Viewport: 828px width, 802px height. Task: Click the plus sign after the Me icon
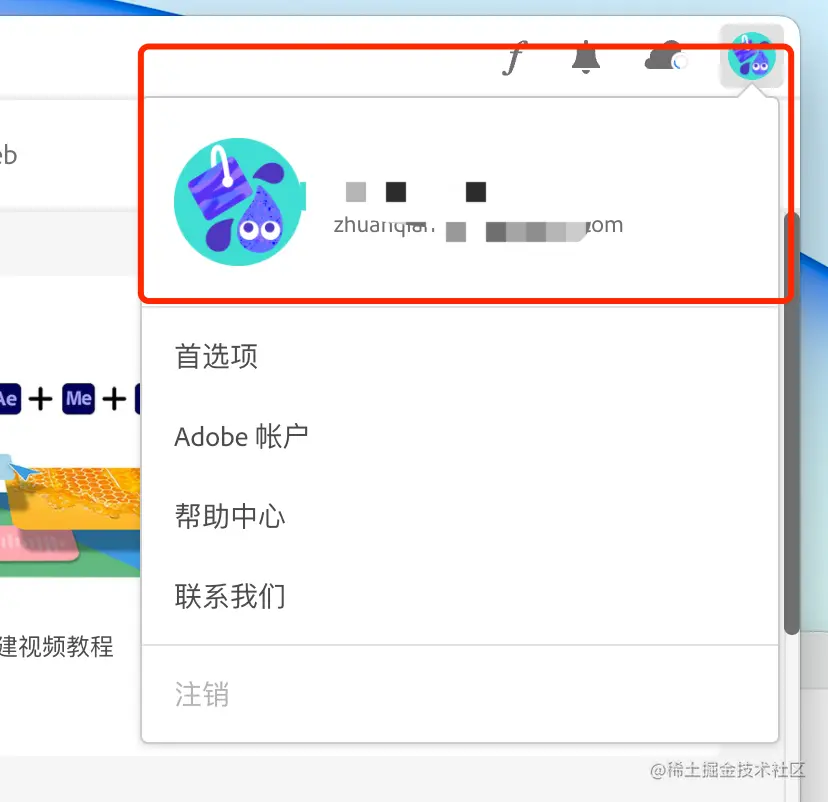tap(114, 399)
